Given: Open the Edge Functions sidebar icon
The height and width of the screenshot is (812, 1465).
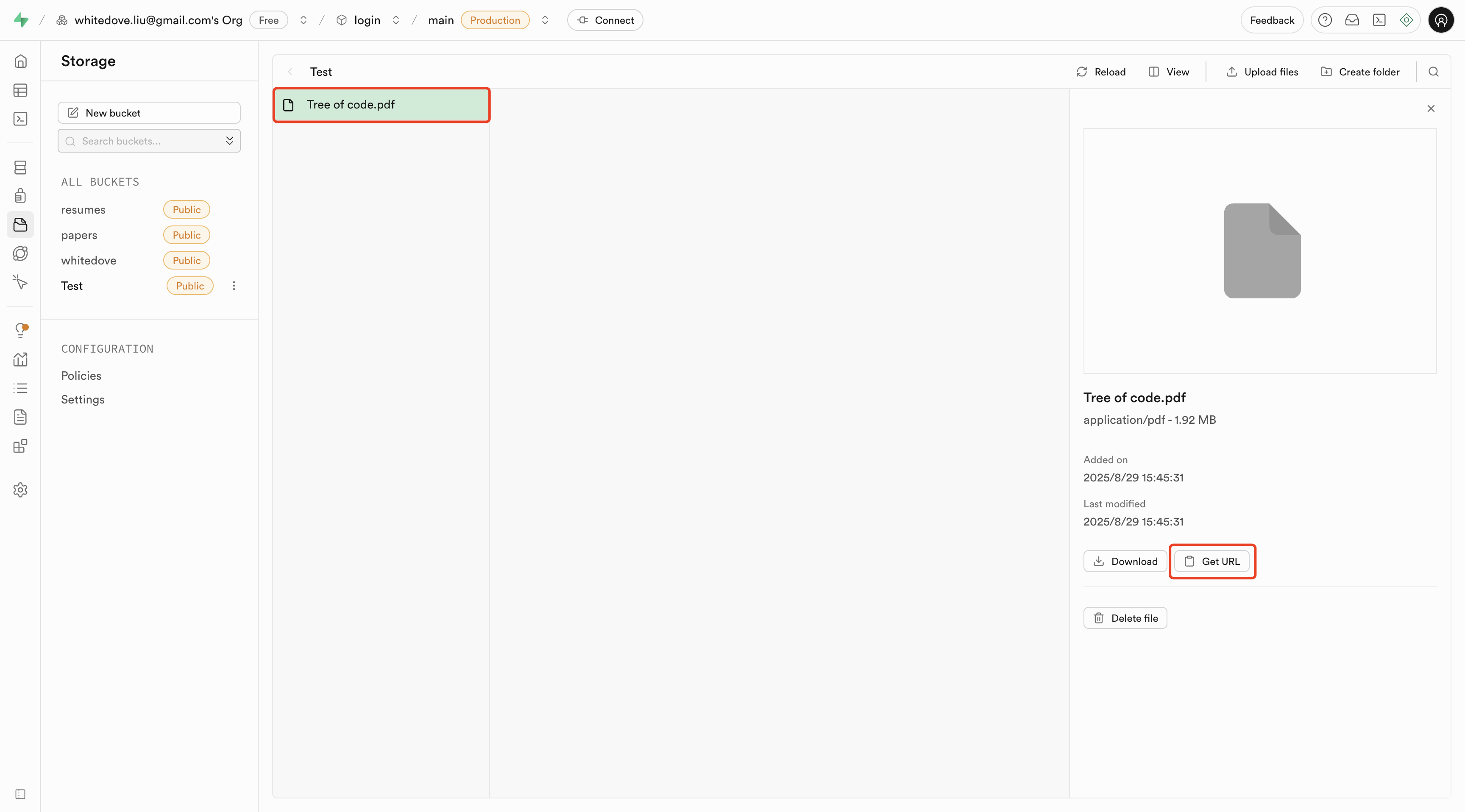Looking at the screenshot, I should click(x=20, y=253).
